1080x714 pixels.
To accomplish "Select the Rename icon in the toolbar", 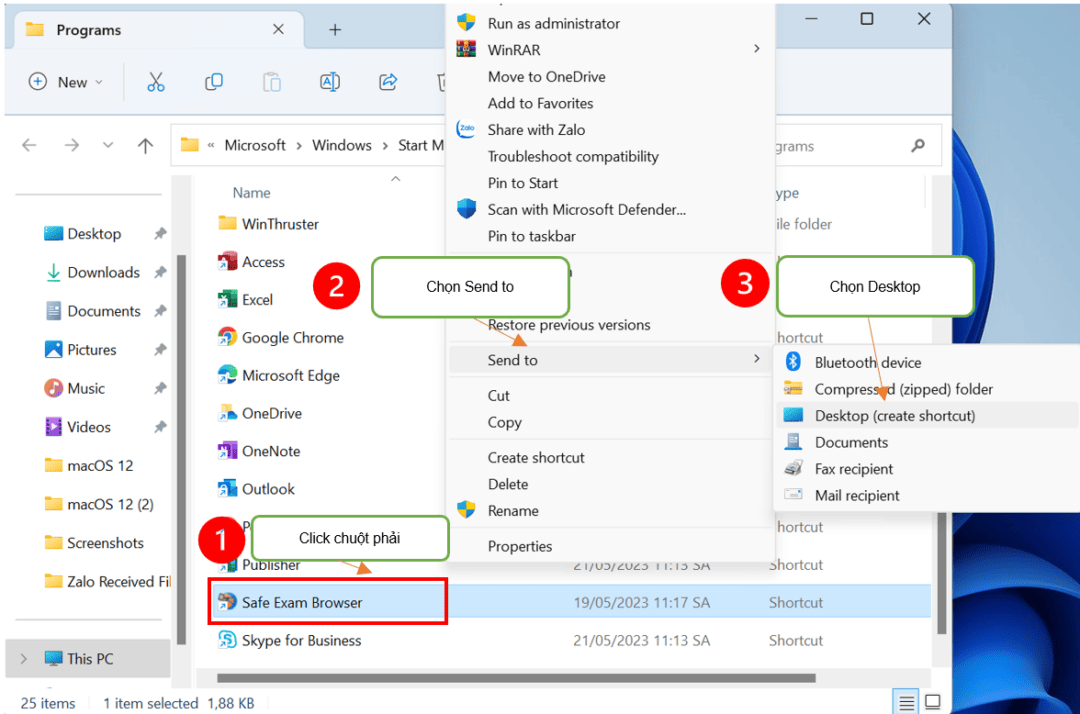I will (x=330, y=82).
